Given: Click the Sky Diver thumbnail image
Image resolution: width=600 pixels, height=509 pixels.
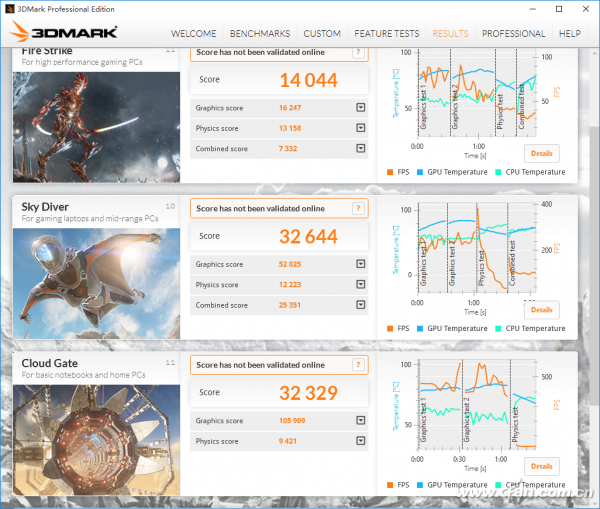Looking at the screenshot, I should coord(96,284).
